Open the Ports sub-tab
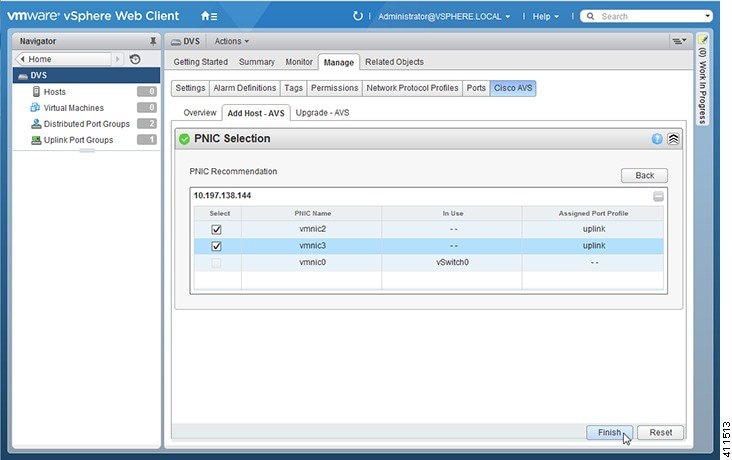 click(476, 88)
